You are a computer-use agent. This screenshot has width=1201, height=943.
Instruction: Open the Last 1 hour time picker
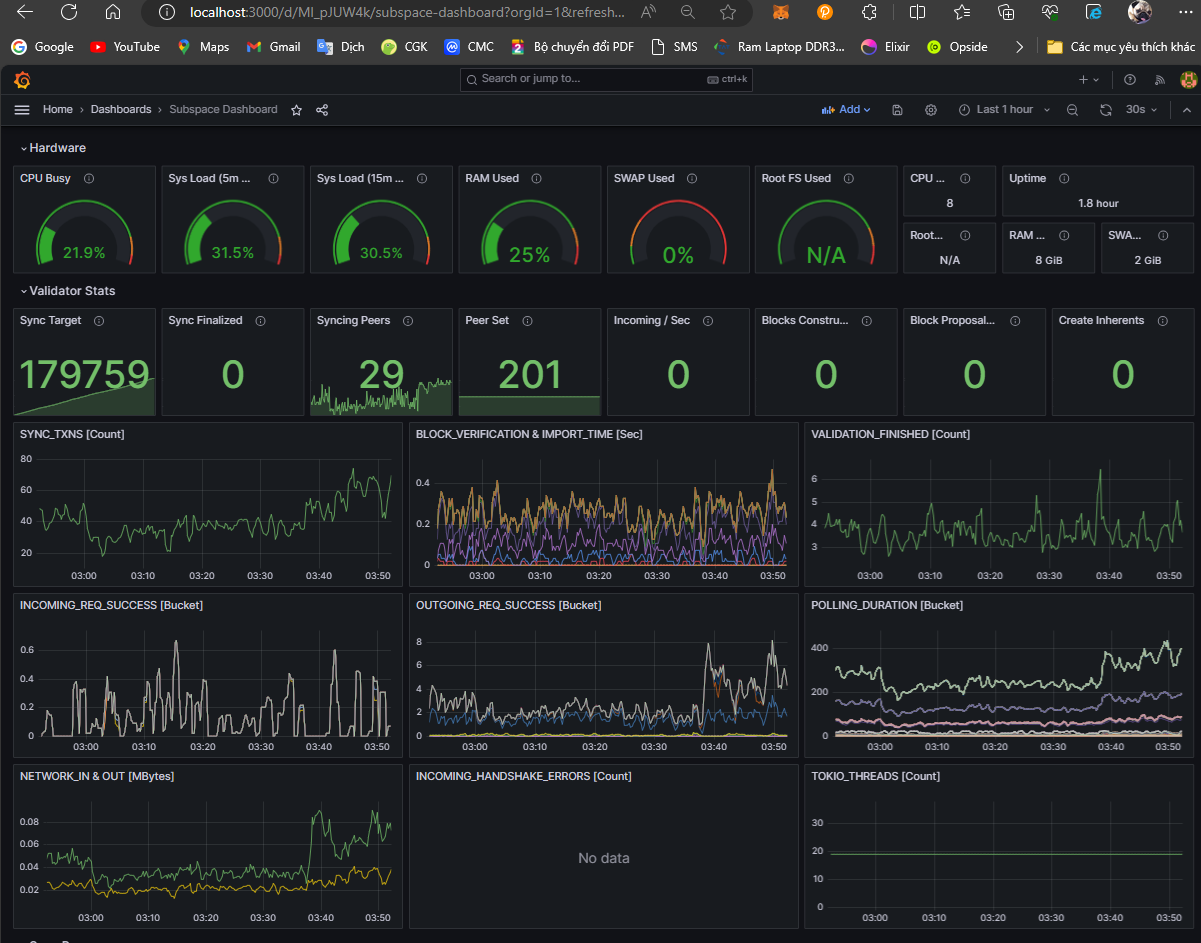coord(1003,109)
